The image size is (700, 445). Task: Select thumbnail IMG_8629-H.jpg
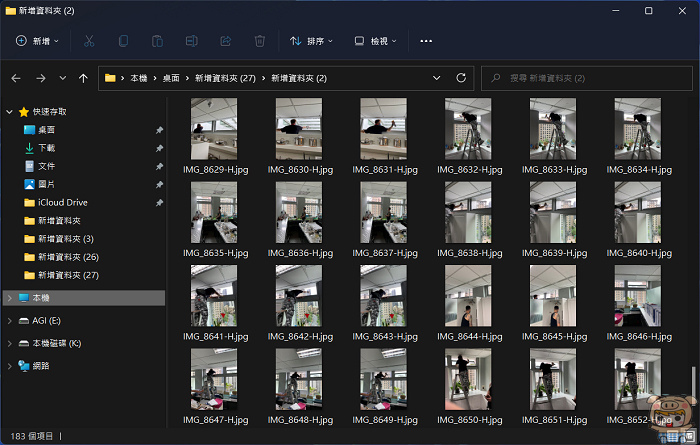(x=214, y=129)
